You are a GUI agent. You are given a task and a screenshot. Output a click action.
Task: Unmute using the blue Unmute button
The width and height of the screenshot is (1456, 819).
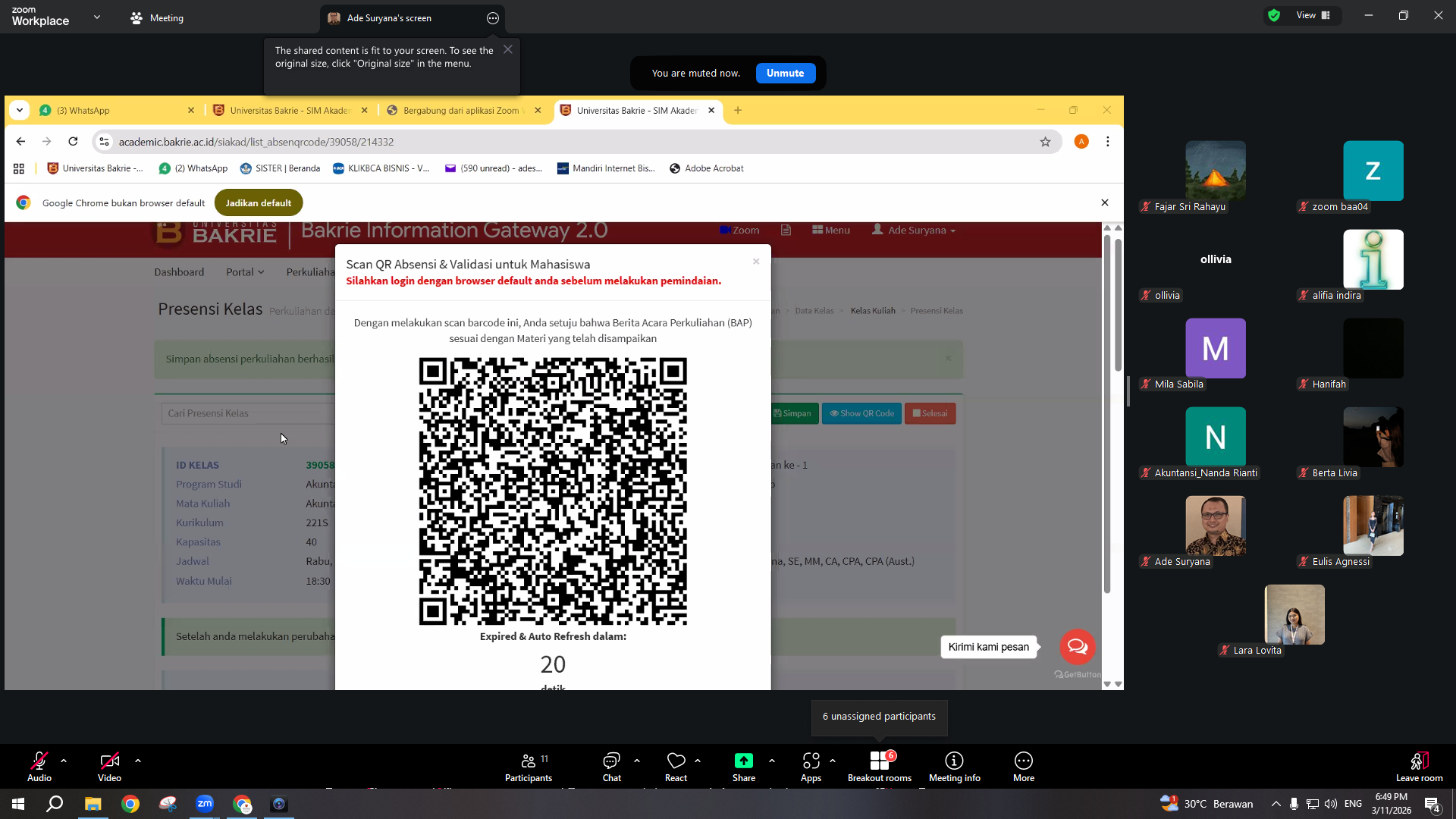785,73
